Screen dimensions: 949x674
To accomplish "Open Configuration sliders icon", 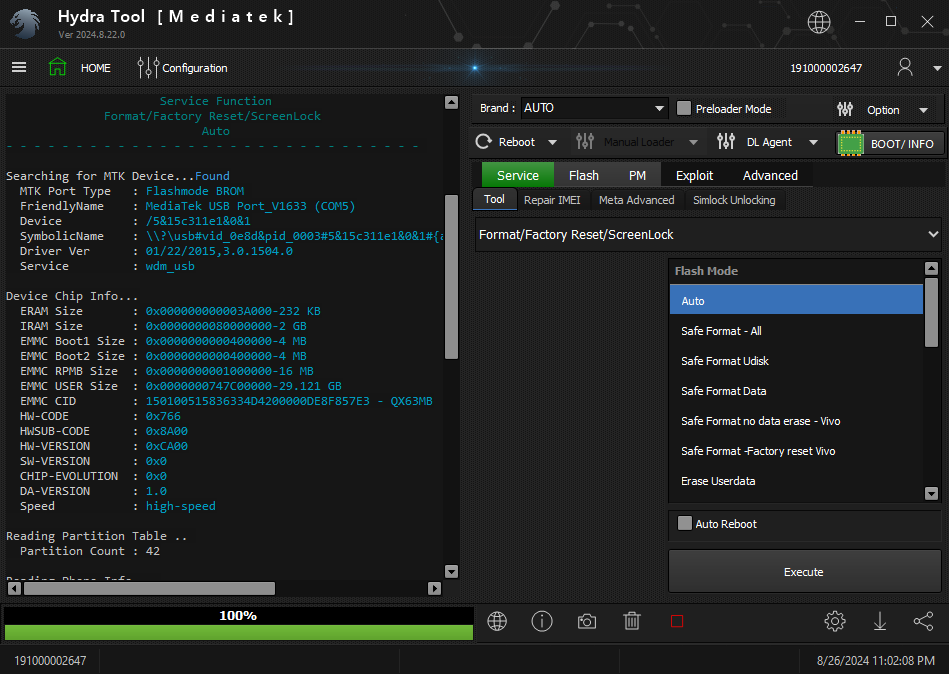I will tap(148, 68).
